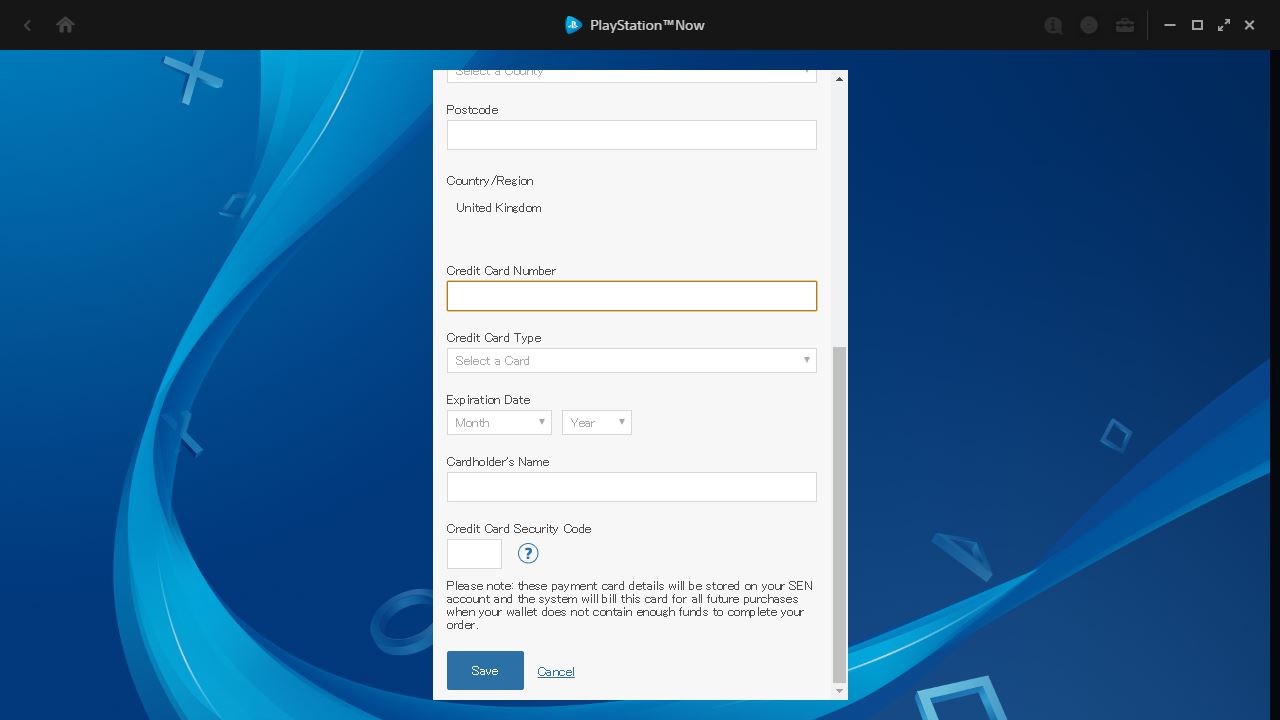Click the Credit Card Security Code label

click(519, 529)
